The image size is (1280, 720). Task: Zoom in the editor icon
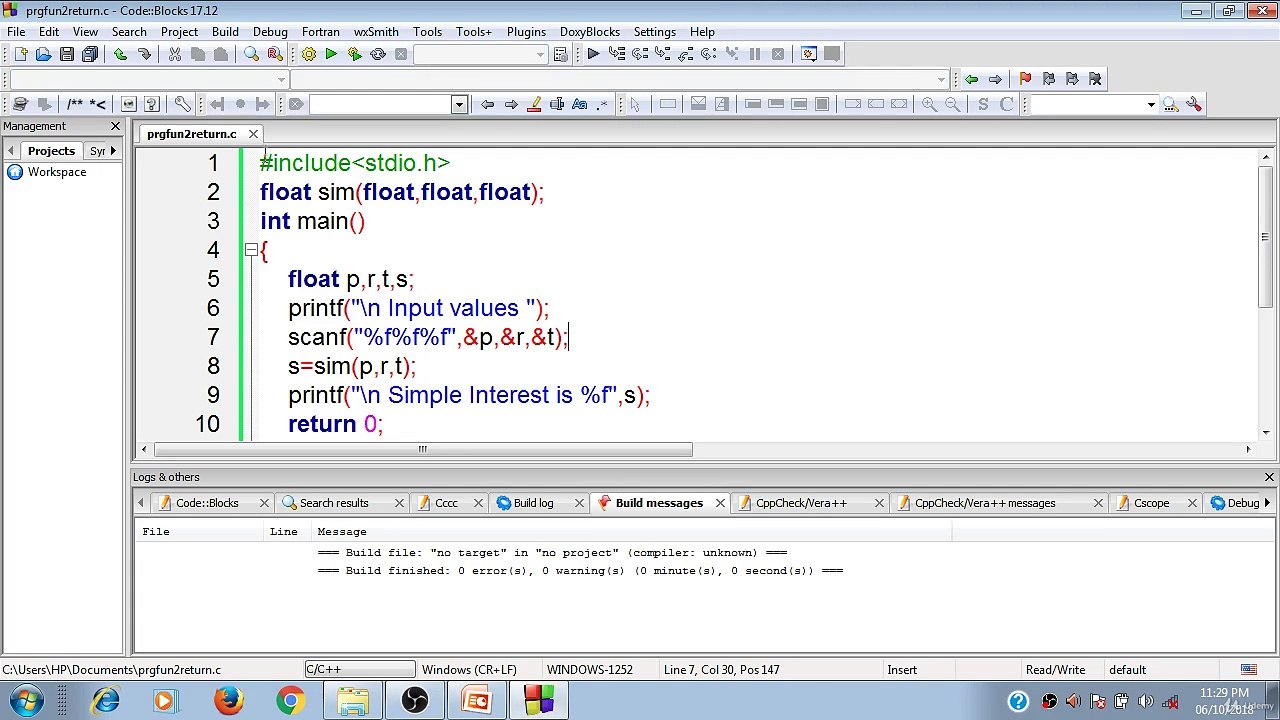click(929, 104)
